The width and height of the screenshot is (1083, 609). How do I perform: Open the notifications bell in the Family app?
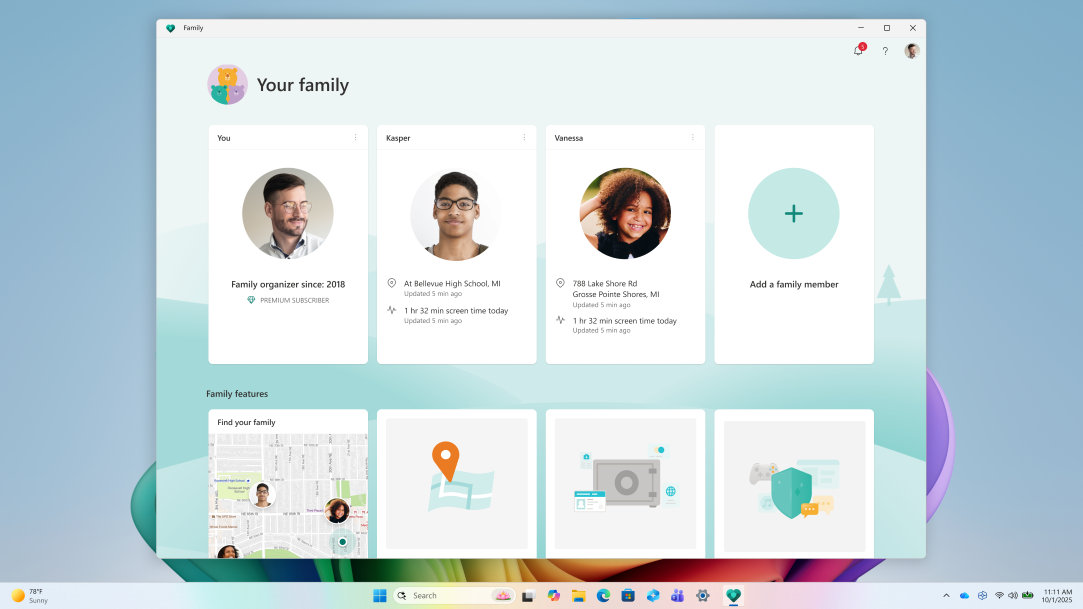click(x=858, y=50)
